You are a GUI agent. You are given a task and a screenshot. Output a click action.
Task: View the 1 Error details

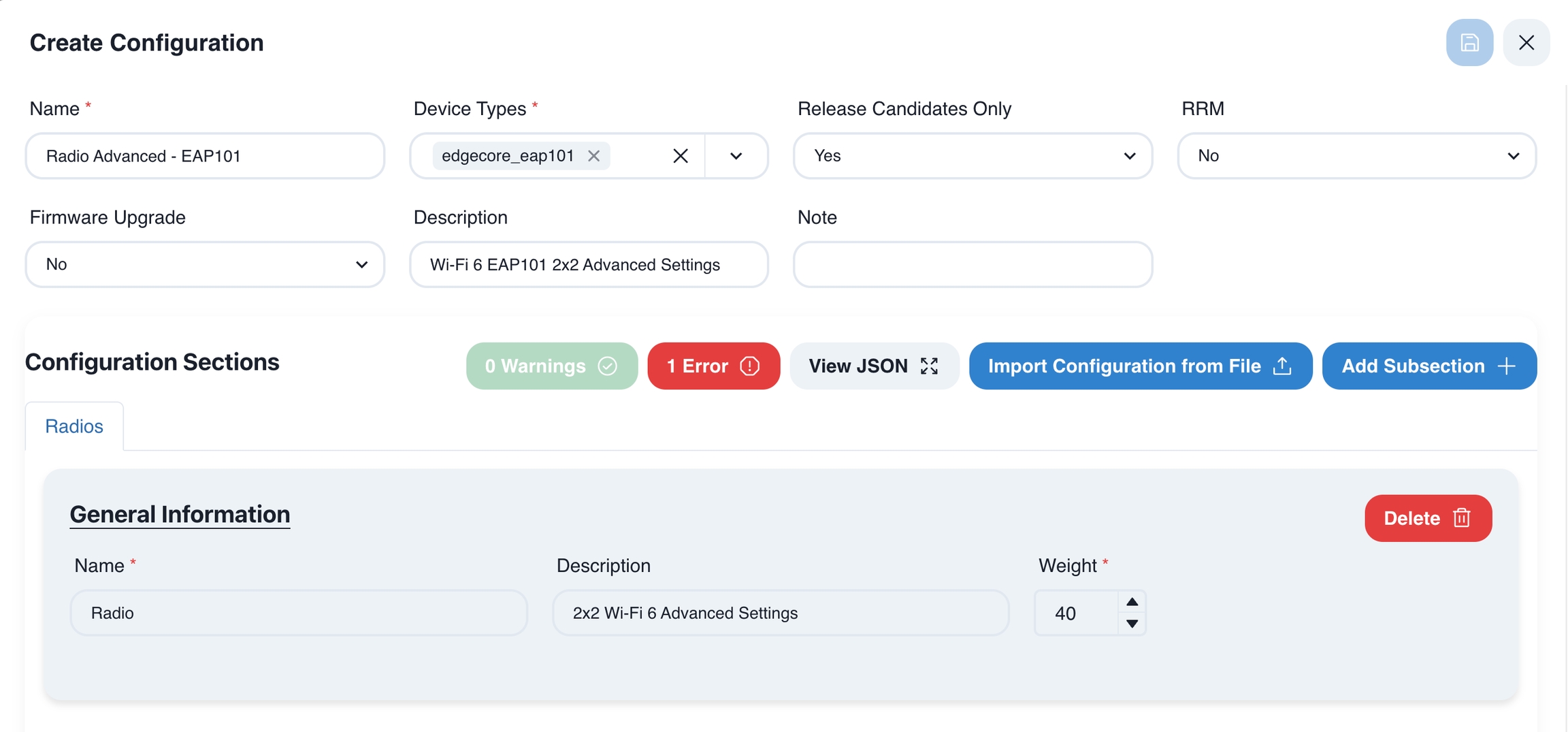[x=713, y=366]
